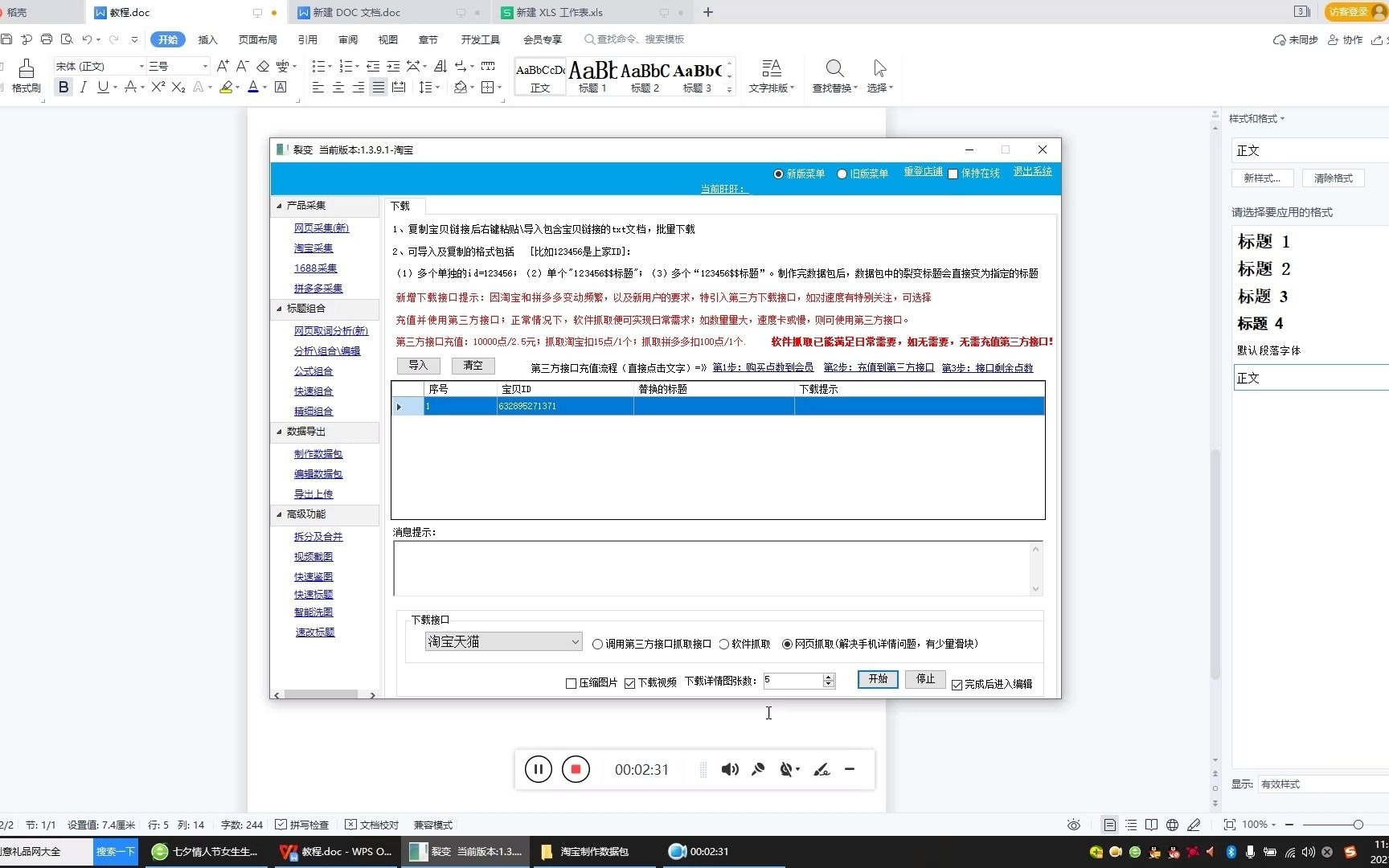This screenshot has height=868, width=1389.
Task: Open font size dropdown 三号
Action: (x=205, y=66)
